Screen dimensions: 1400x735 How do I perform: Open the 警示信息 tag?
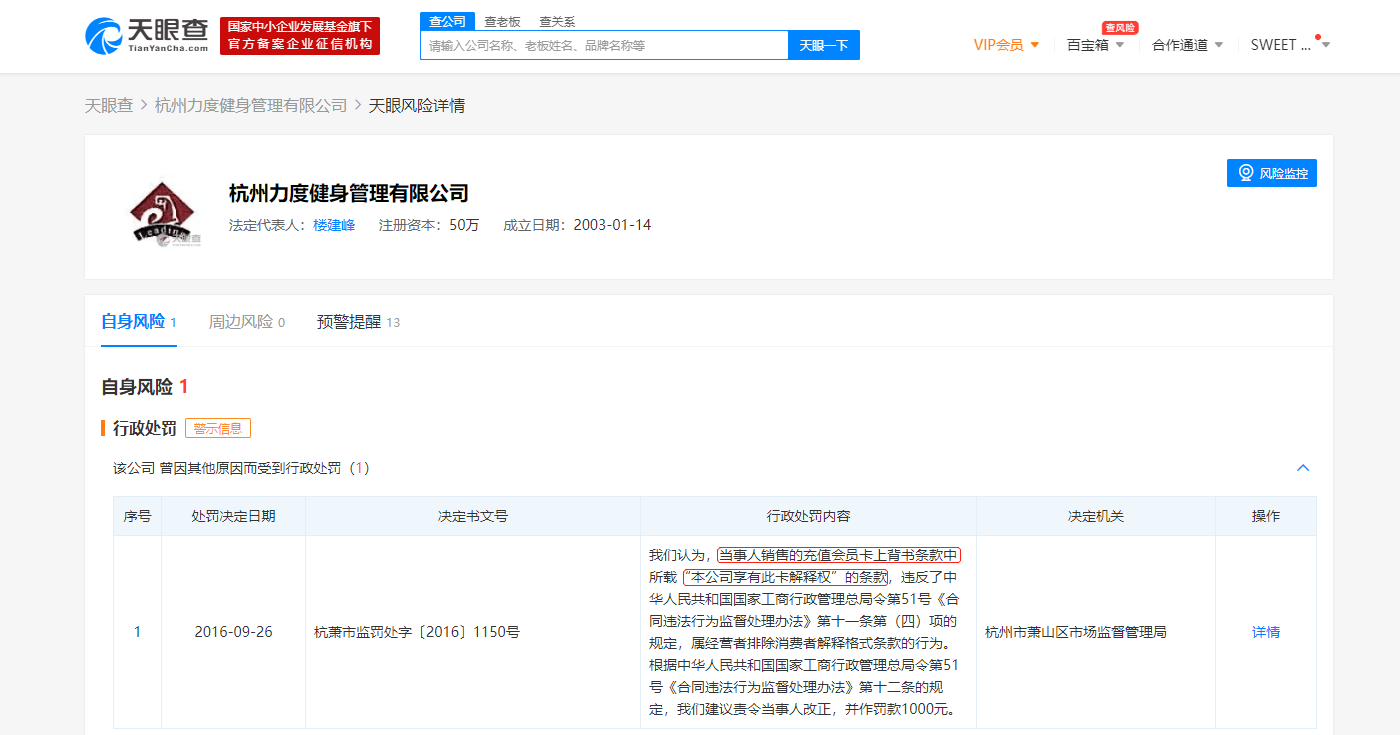[218, 428]
